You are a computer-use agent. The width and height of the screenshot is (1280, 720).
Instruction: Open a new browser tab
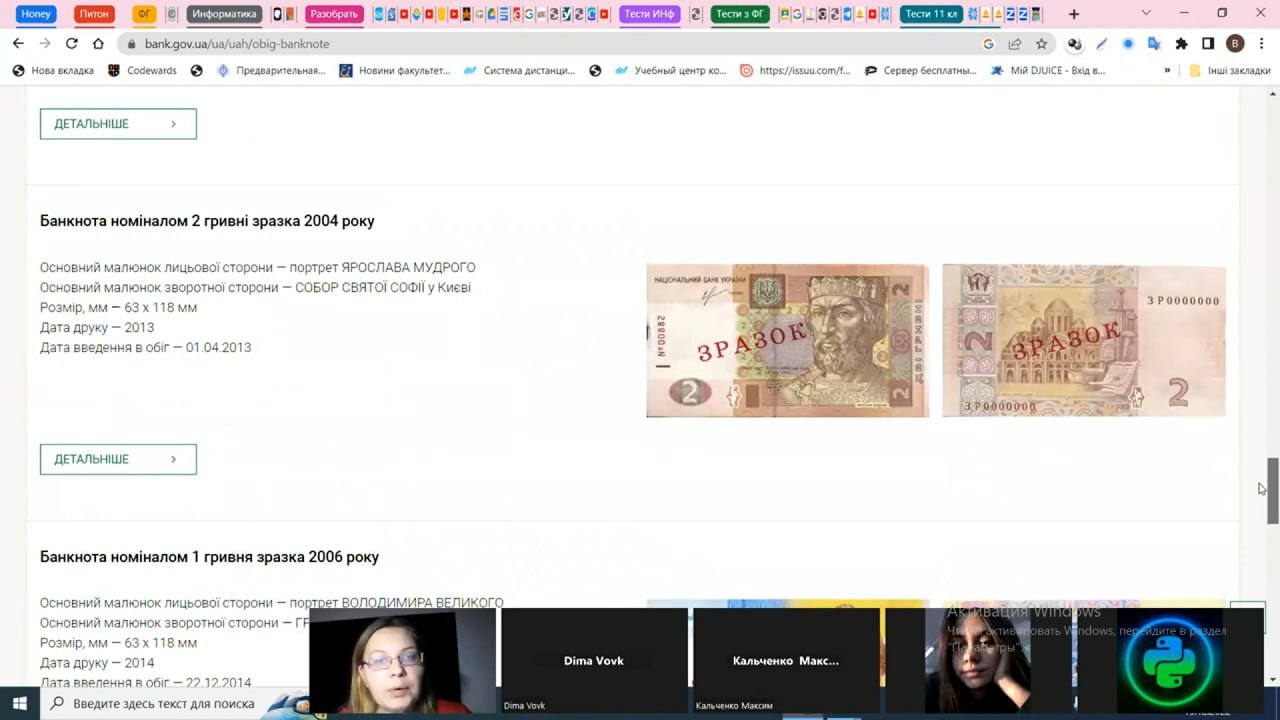pos(1074,14)
